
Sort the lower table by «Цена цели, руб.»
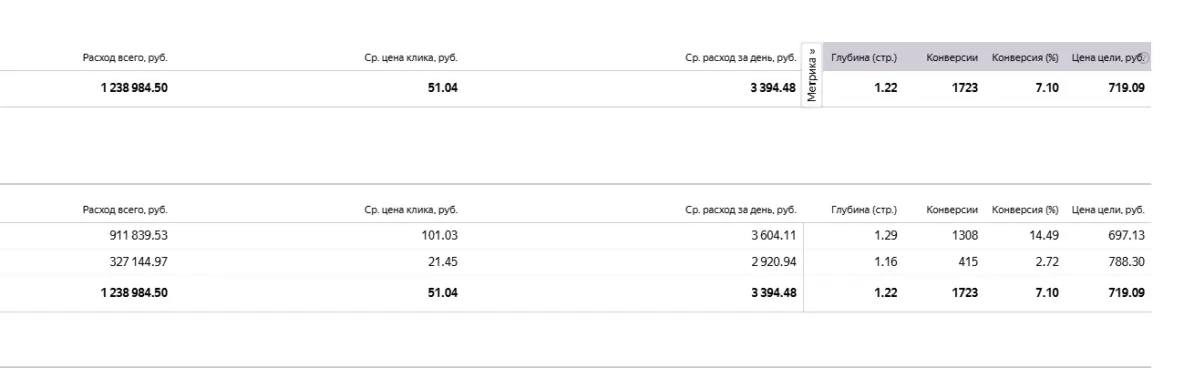(1108, 209)
